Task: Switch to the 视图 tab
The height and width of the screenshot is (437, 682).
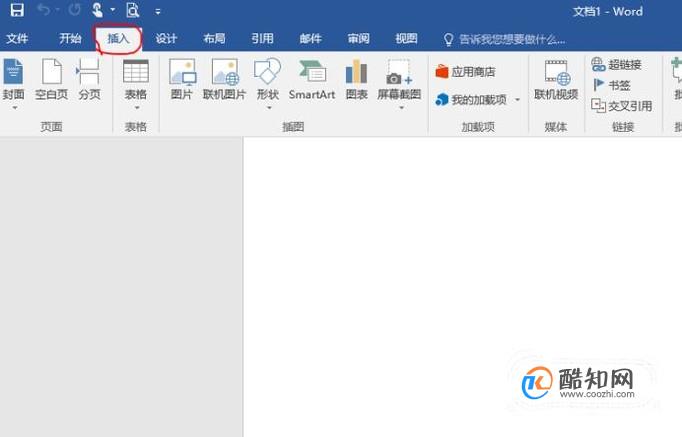Action: 406,39
